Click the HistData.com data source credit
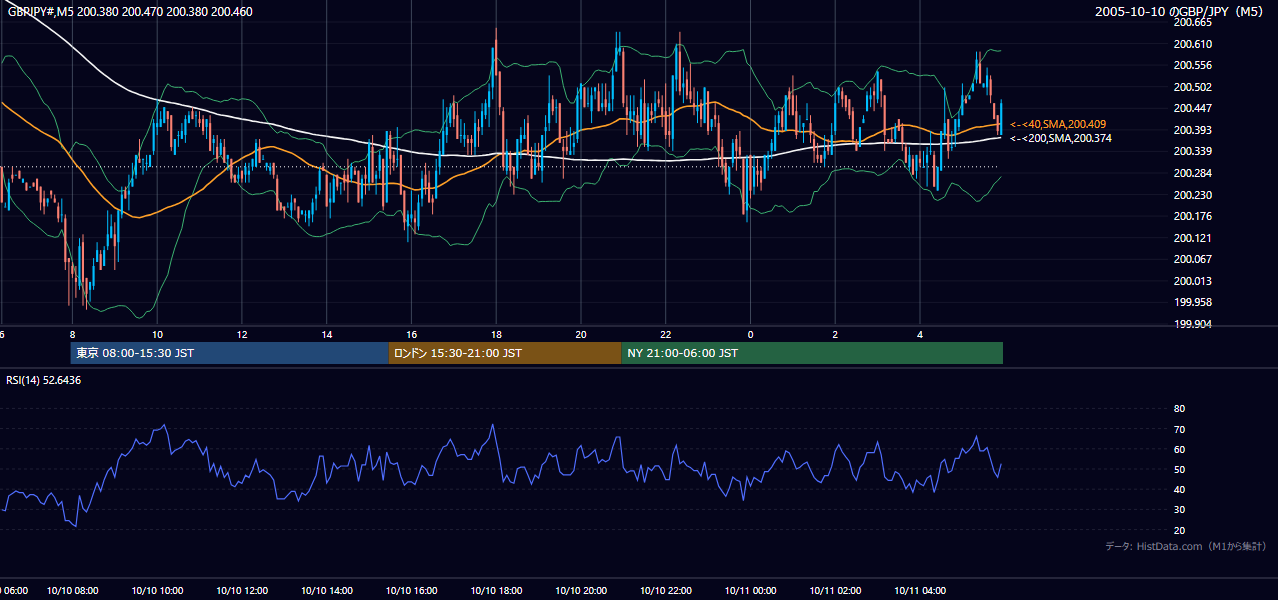1278x600 pixels. click(1186, 546)
